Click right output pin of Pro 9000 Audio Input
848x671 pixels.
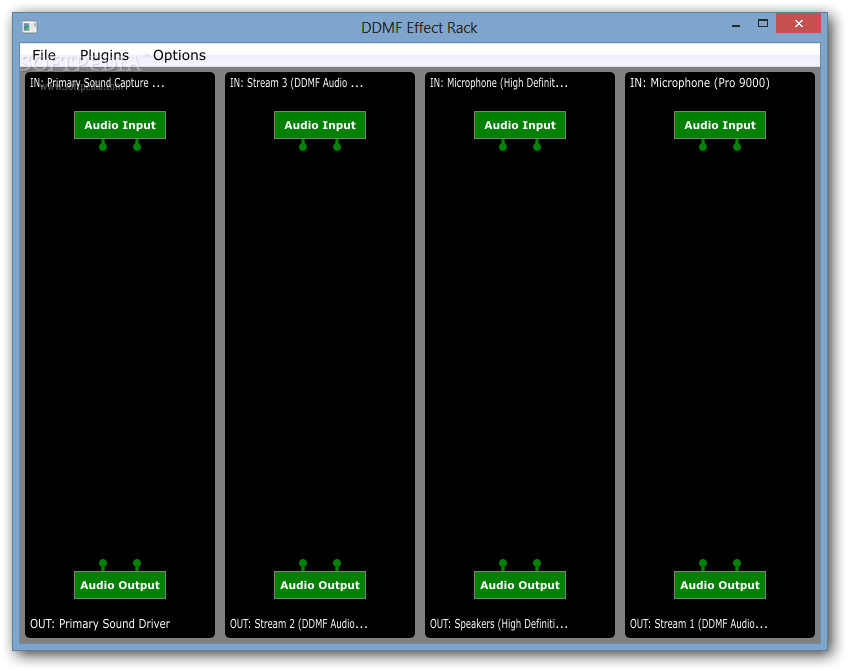coord(737,146)
